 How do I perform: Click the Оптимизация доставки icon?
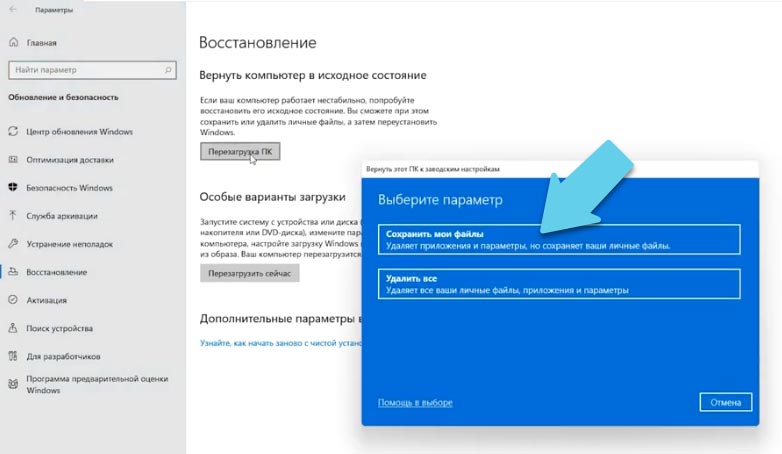pyautogui.click(x=13, y=160)
